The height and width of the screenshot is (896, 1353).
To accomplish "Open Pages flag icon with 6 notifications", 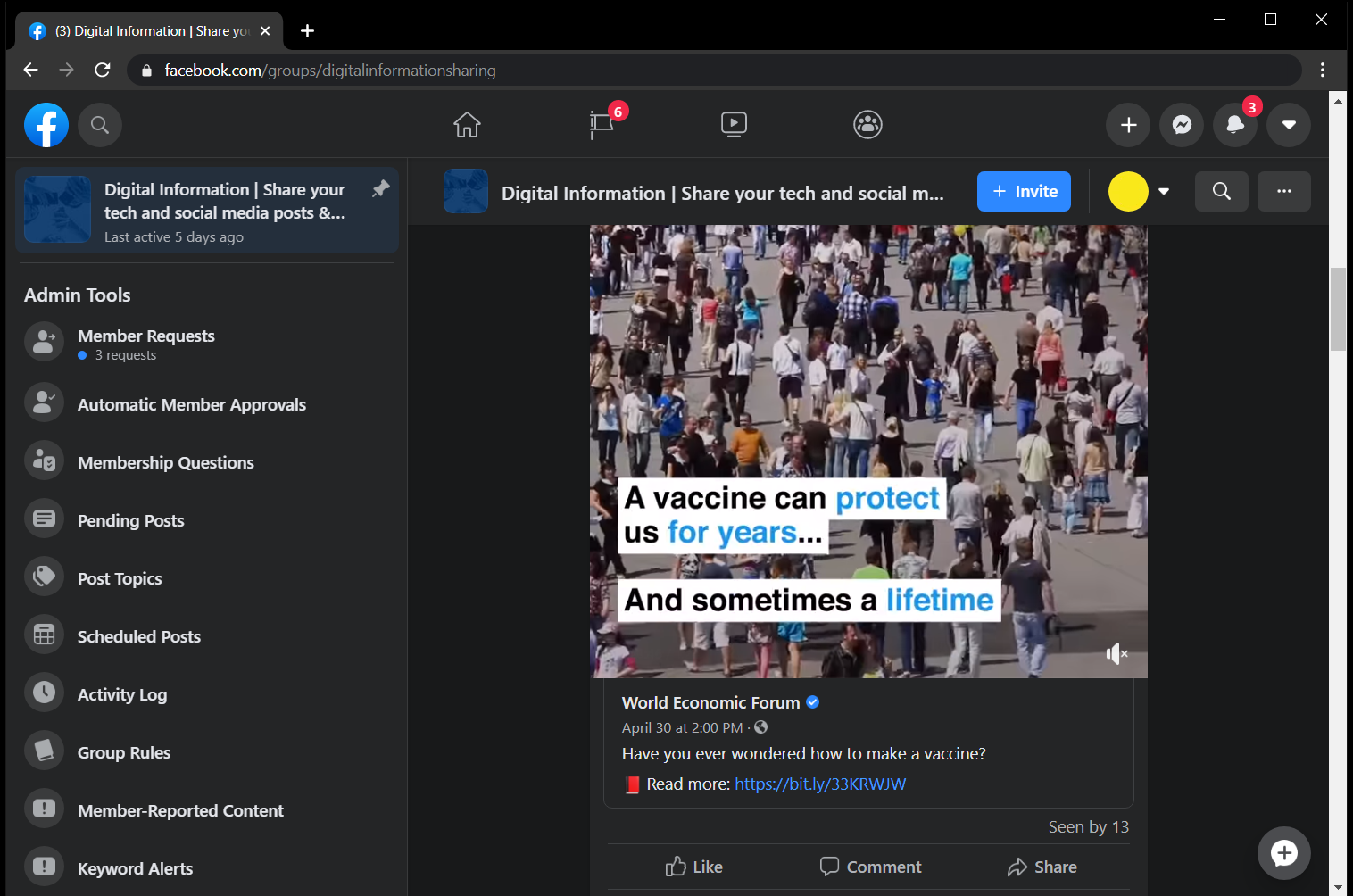I will pyautogui.click(x=603, y=124).
